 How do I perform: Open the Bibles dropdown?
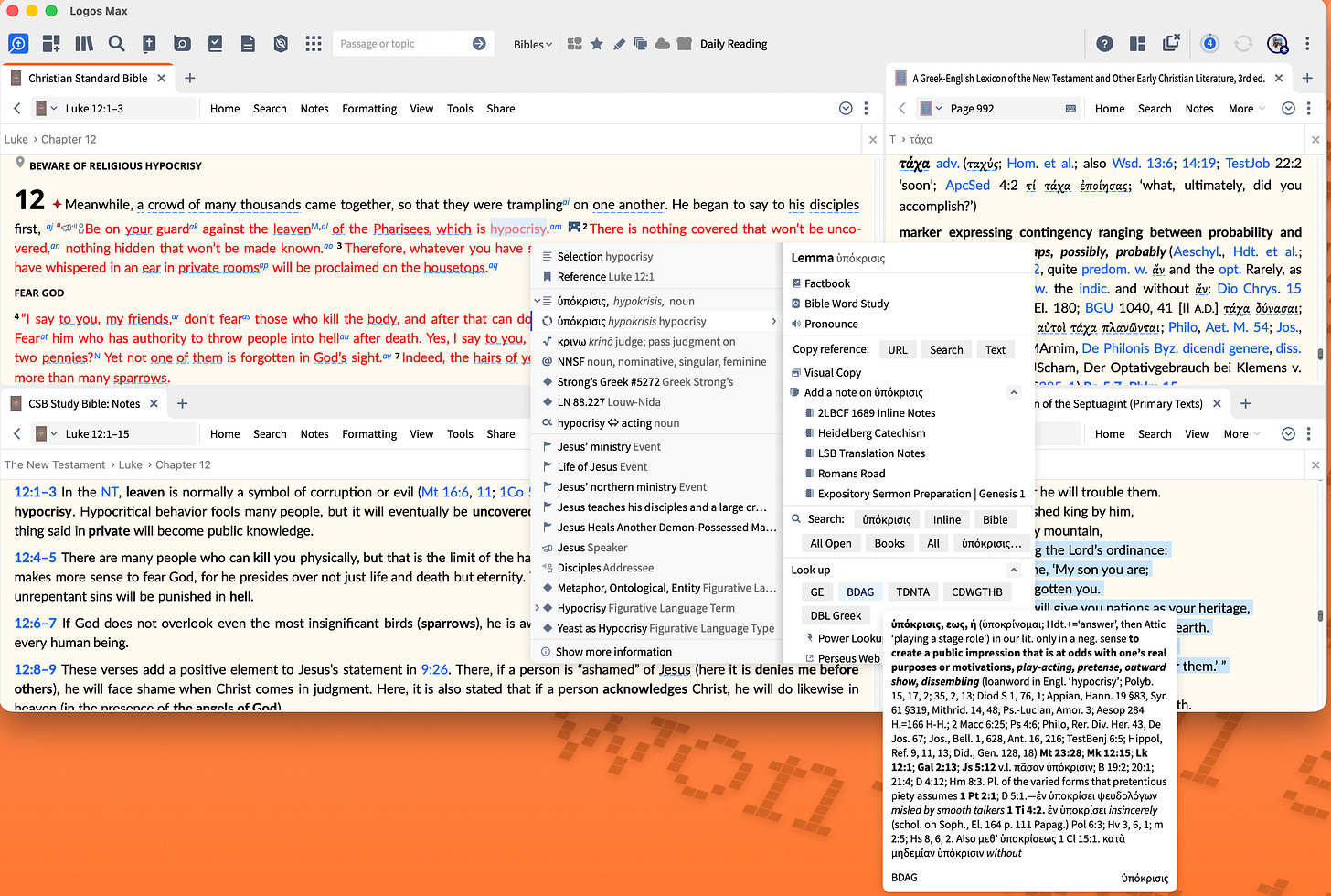[532, 44]
